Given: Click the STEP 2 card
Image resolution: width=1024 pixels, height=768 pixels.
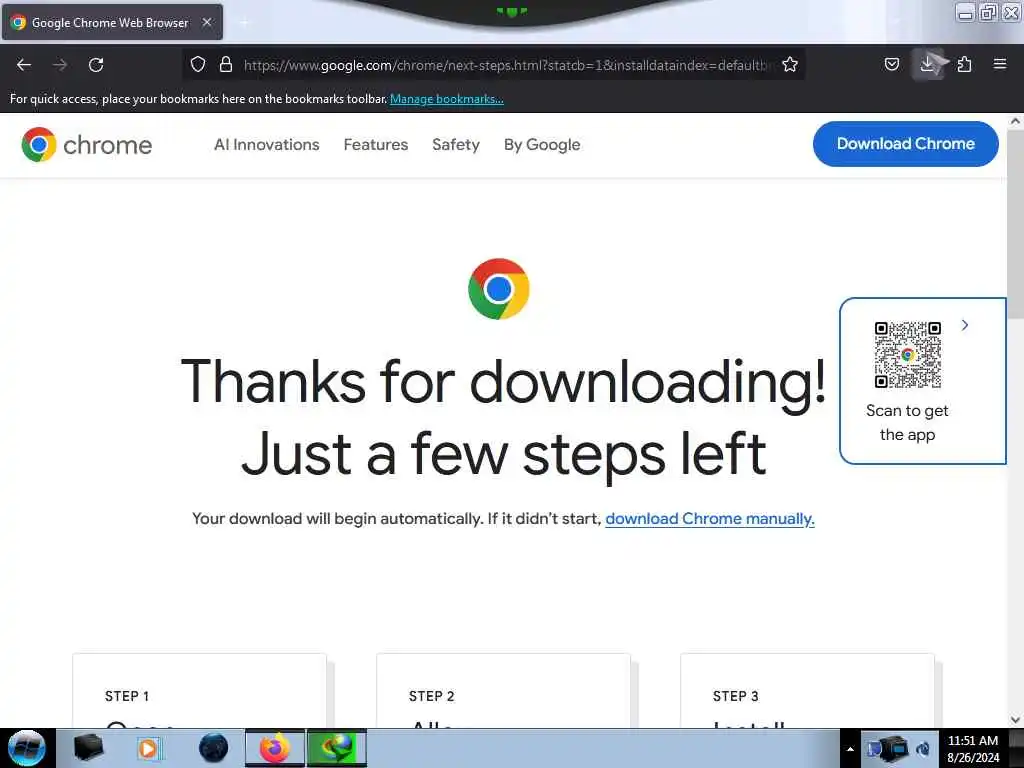Looking at the screenshot, I should 504,691.
